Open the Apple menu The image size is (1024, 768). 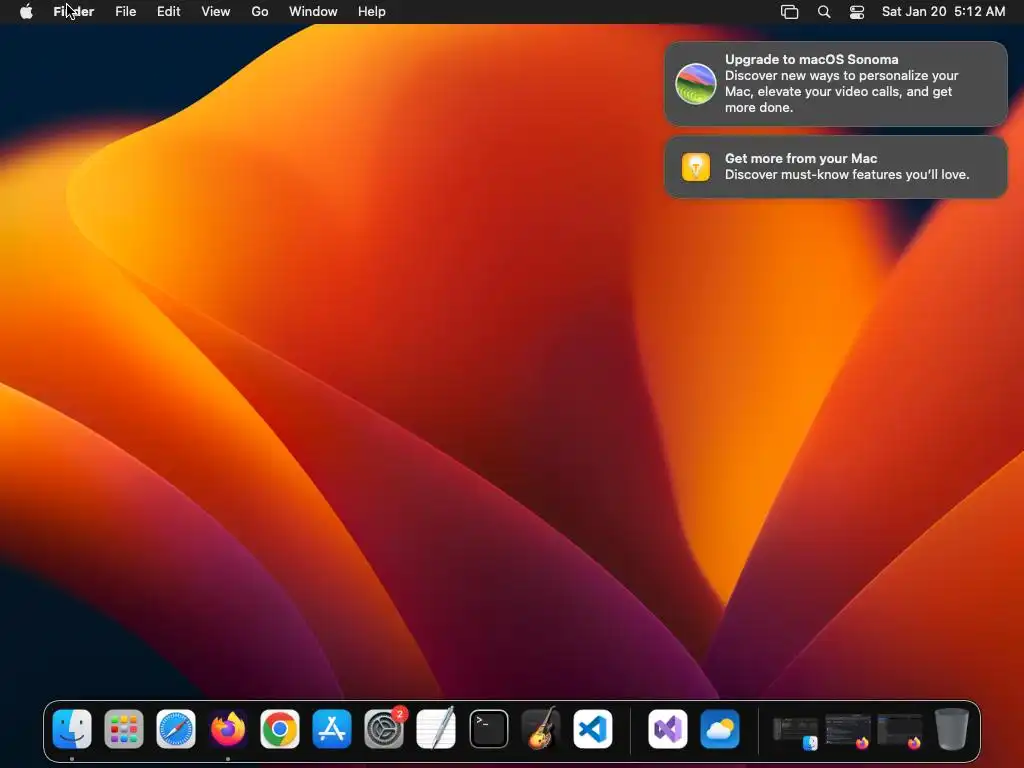[26, 12]
